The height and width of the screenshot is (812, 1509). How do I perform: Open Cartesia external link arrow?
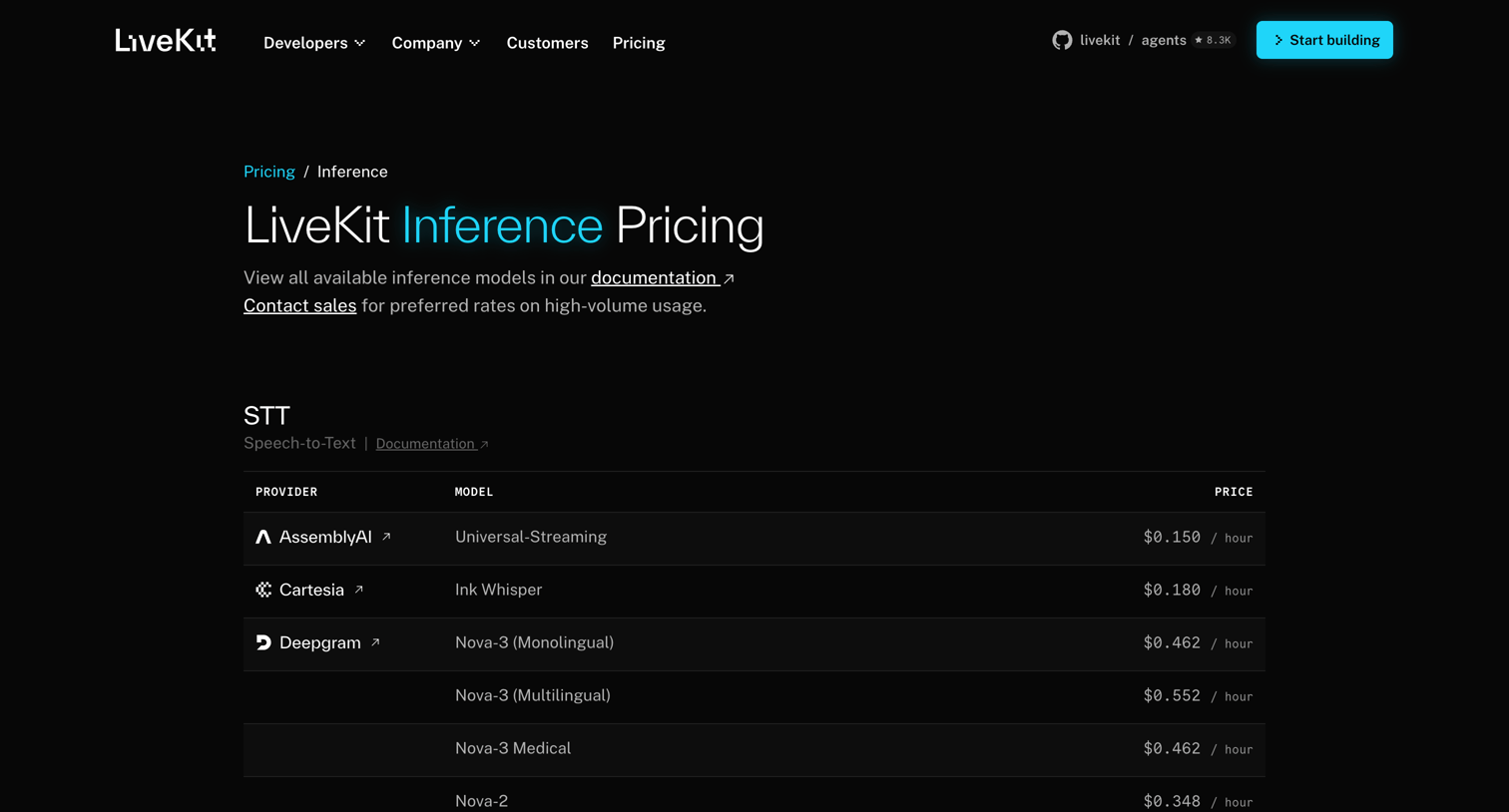click(x=359, y=590)
